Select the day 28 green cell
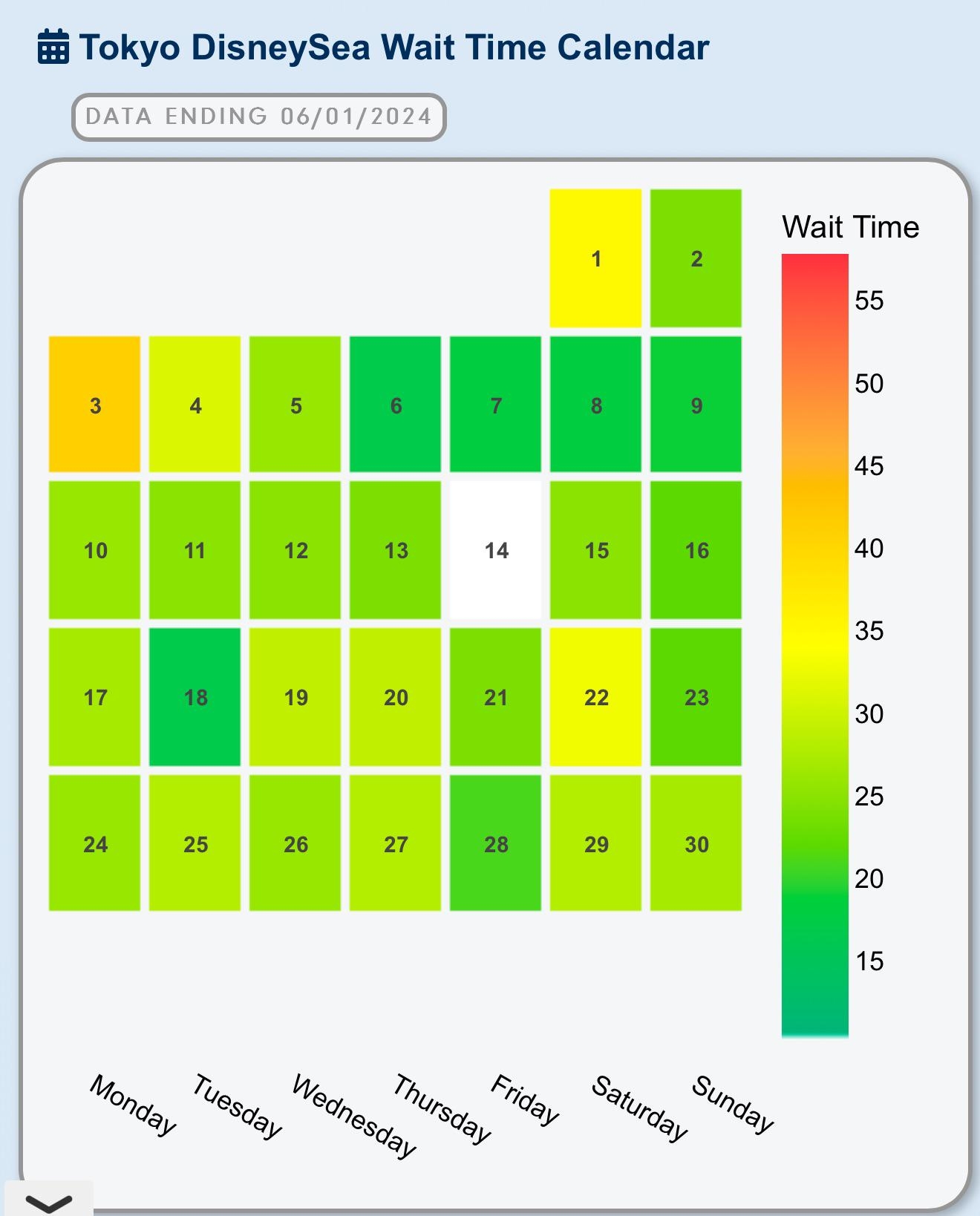Image resolution: width=980 pixels, height=1216 pixels. pos(495,843)
